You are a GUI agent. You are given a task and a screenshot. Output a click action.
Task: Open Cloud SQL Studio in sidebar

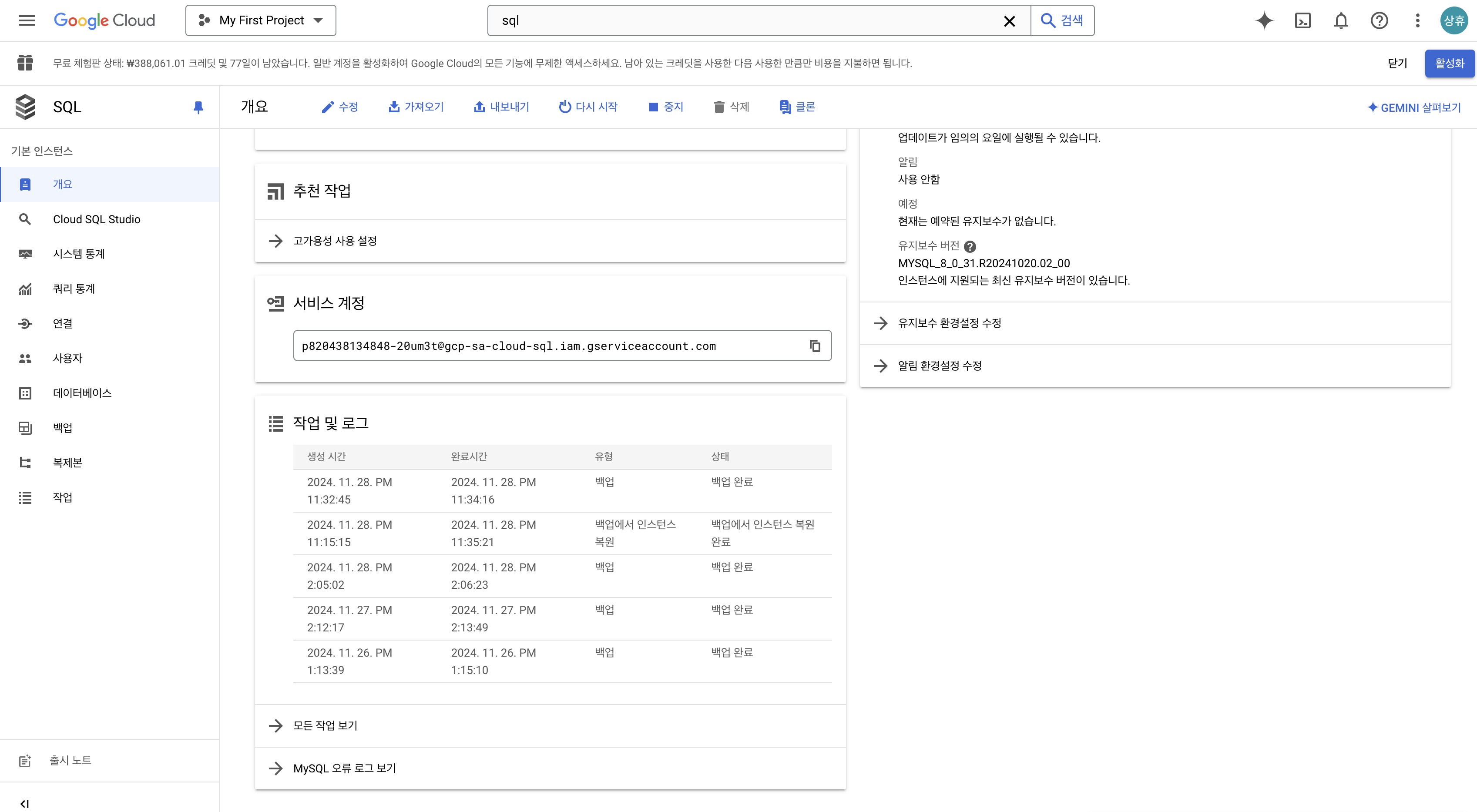[110, 219]
